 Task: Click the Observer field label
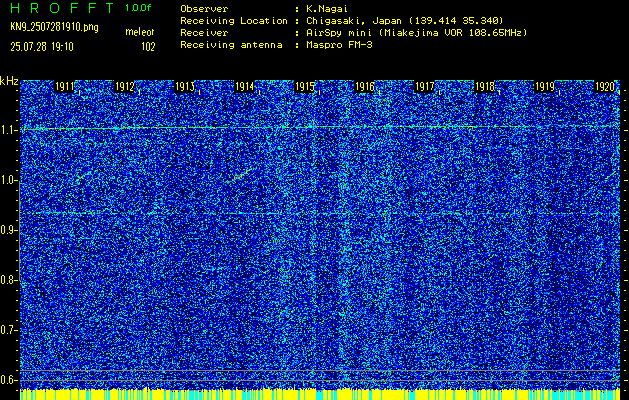pos(204,9)
